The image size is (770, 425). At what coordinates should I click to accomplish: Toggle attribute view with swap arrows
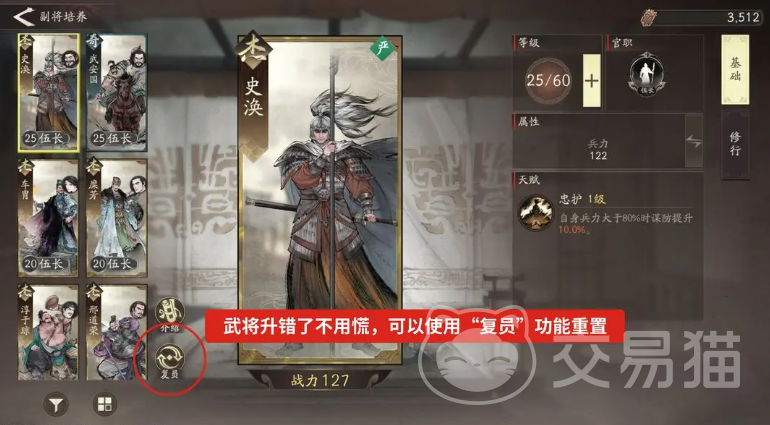click(693, 142)
